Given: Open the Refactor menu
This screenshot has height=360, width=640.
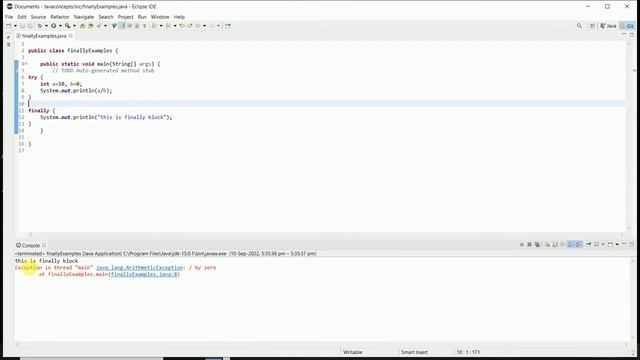Looking at the screenshot, I should pos(60,17).
